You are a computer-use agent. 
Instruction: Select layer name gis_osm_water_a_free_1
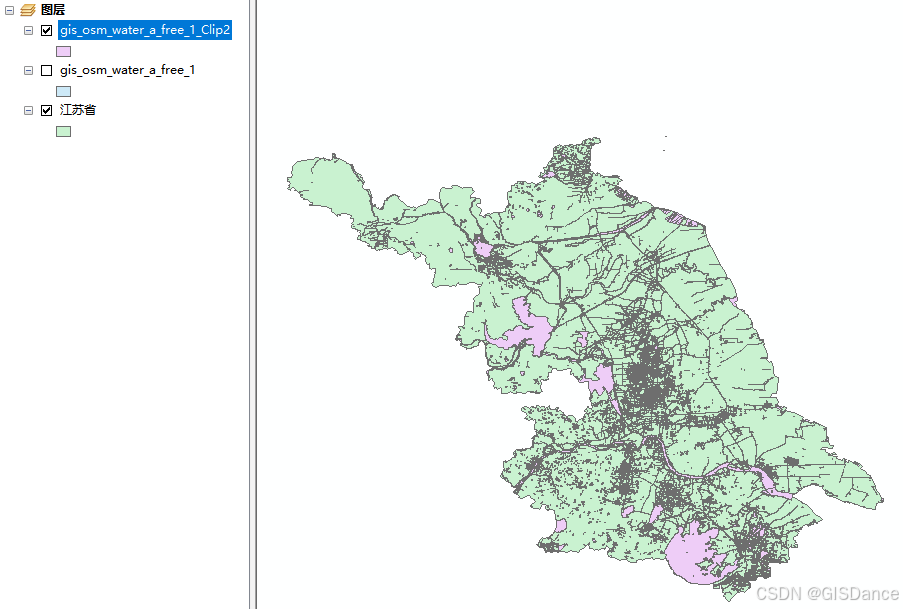[x=127, y=70]
